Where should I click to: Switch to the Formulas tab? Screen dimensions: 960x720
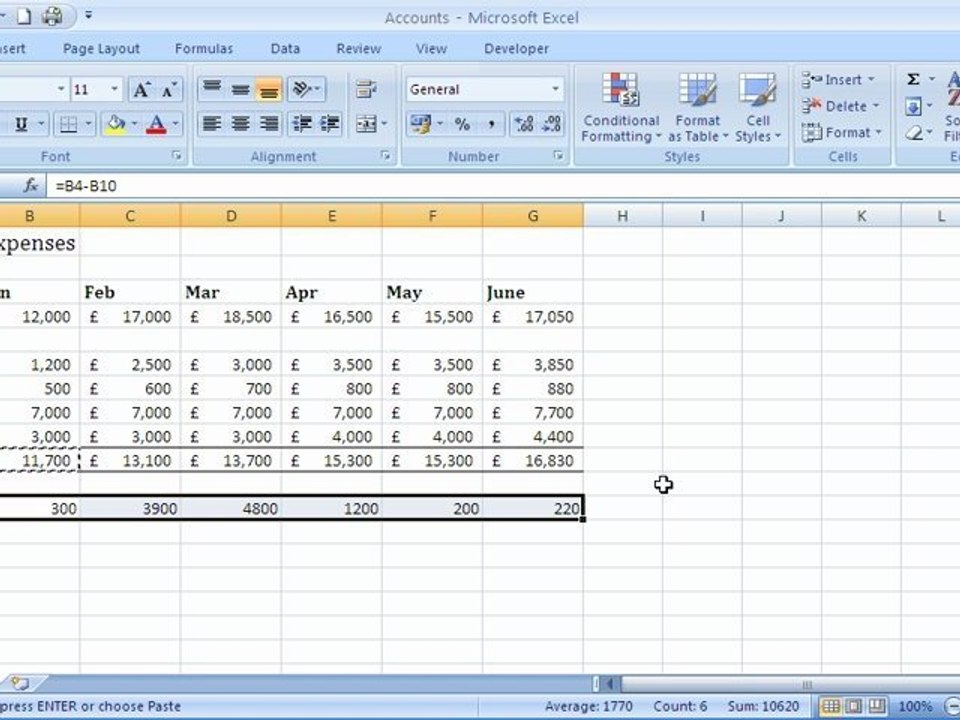(204, 48)
